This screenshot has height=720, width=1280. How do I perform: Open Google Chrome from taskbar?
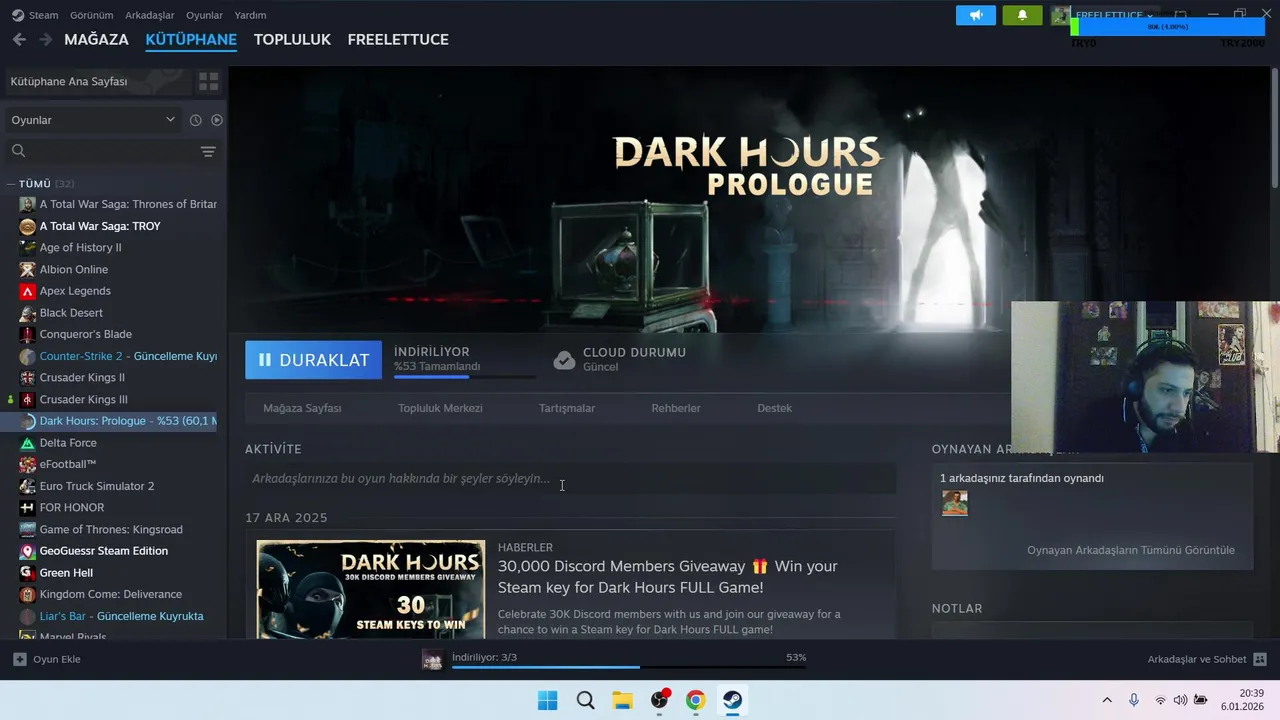(695, 700)
